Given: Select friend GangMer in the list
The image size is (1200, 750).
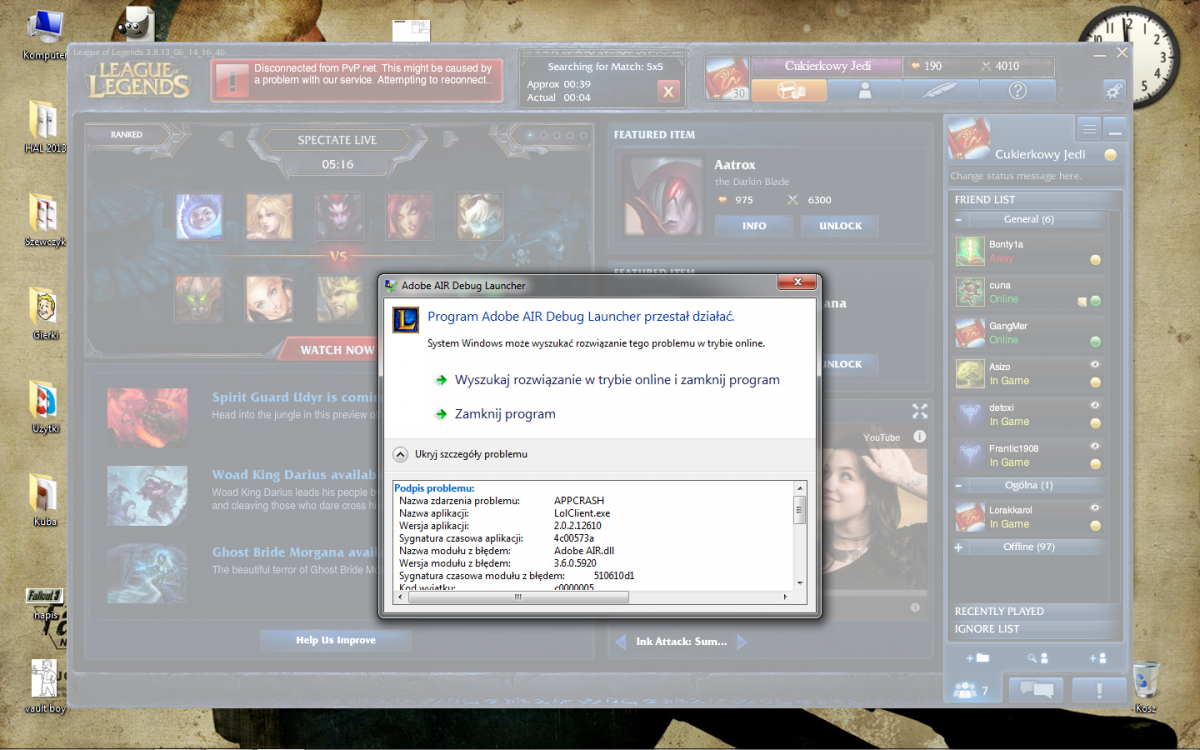Looking at the screenshot, I should pyautogui.click(x=1029, y=333).
